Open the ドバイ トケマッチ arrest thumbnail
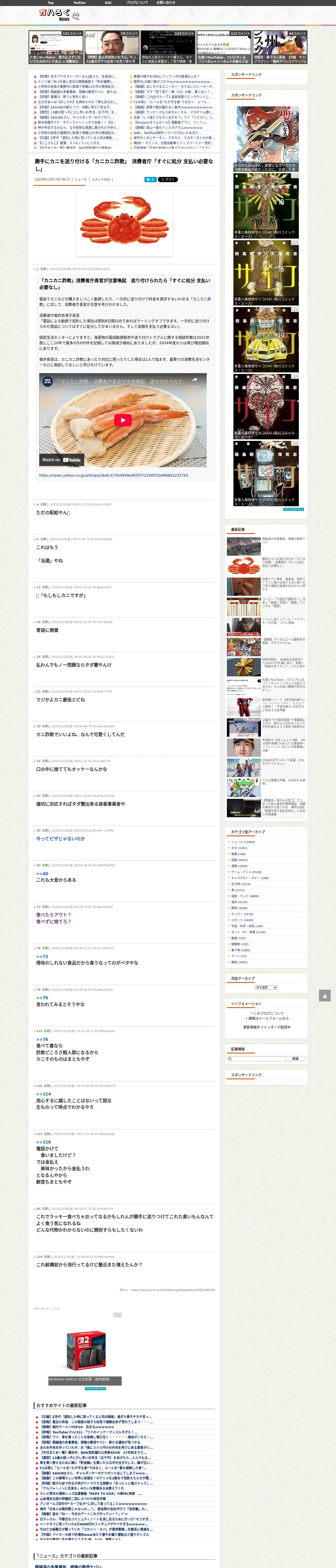The height and width of the screenshot is (1568, 336). point(244,626)
